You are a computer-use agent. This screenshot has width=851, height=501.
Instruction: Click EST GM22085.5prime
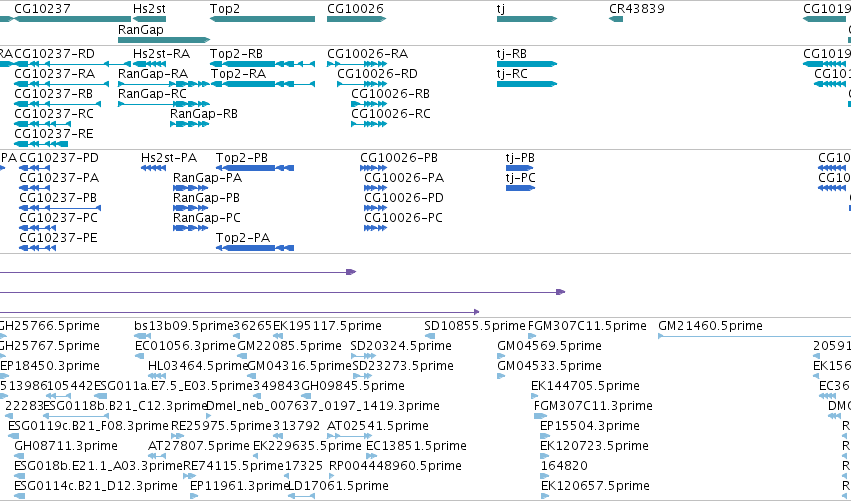pos(289,346)
